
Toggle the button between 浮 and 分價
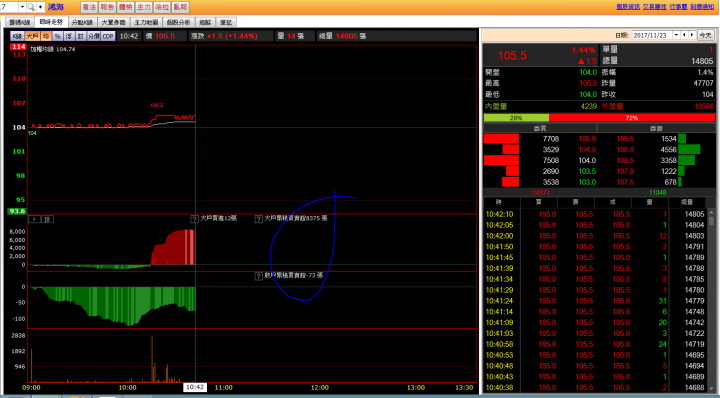[80, 36]
